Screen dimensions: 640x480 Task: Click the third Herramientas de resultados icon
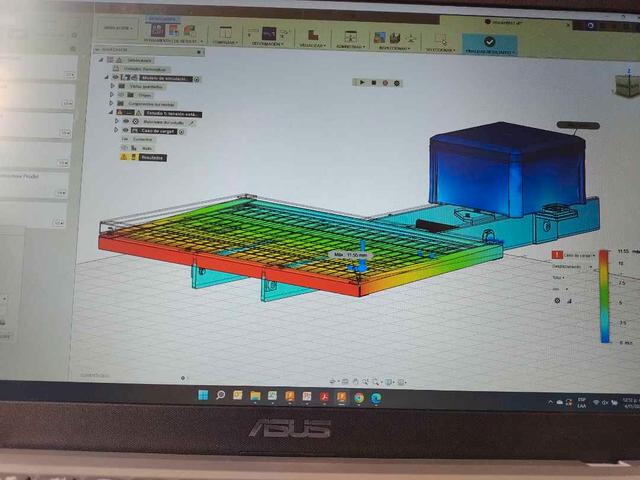[x=189, y=31]
